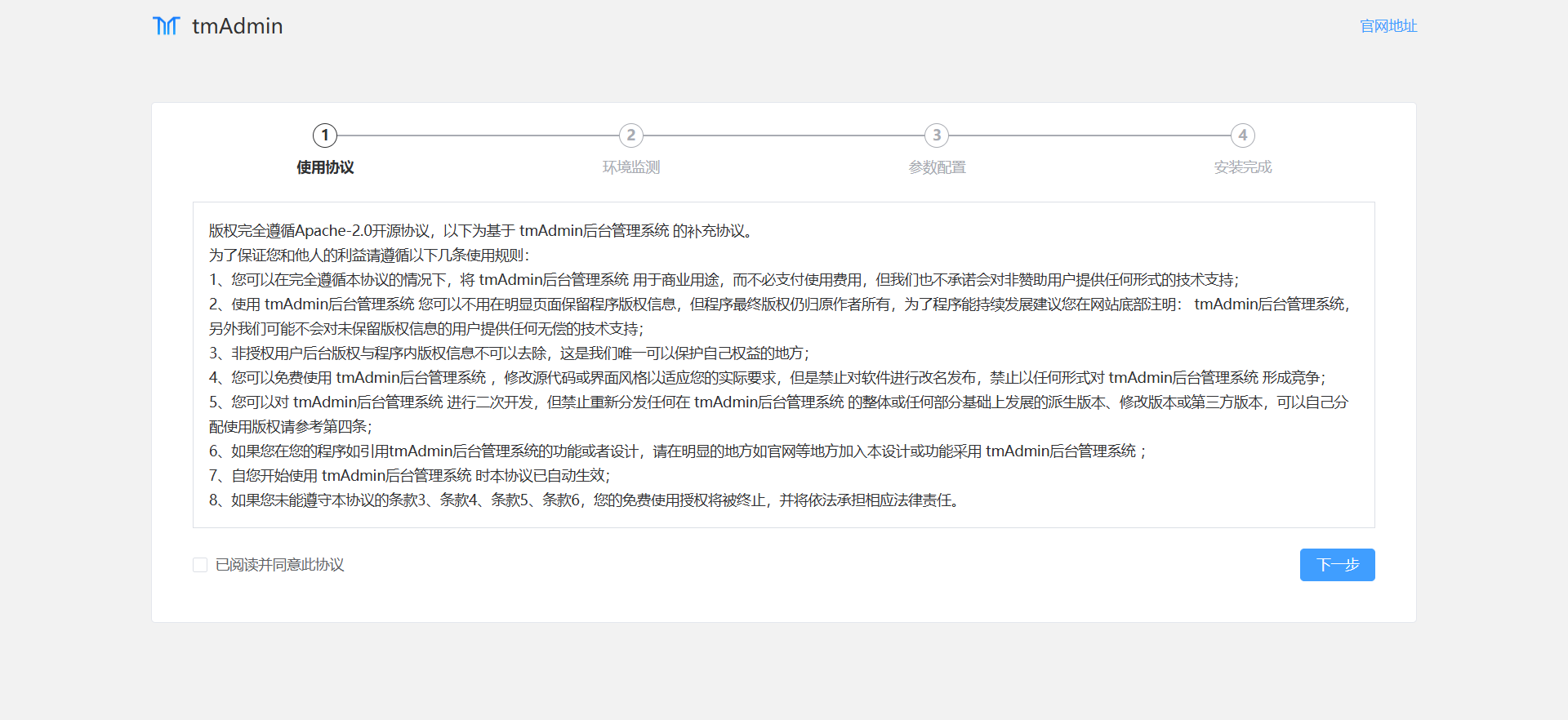Select step 2 circle icon
Screen dimensions: 1568x720
(x=630, y=136)
